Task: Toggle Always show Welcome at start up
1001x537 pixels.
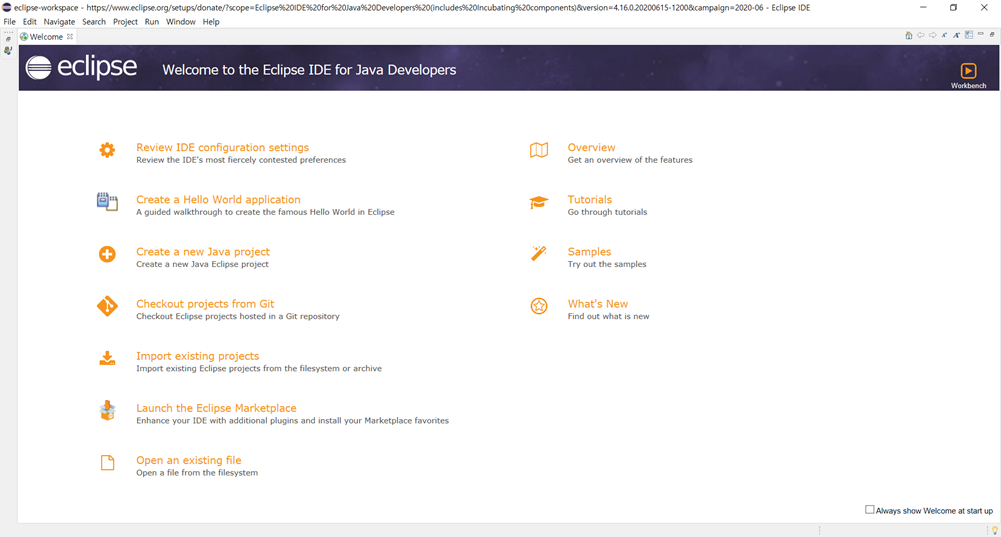Action: point(869,510)
